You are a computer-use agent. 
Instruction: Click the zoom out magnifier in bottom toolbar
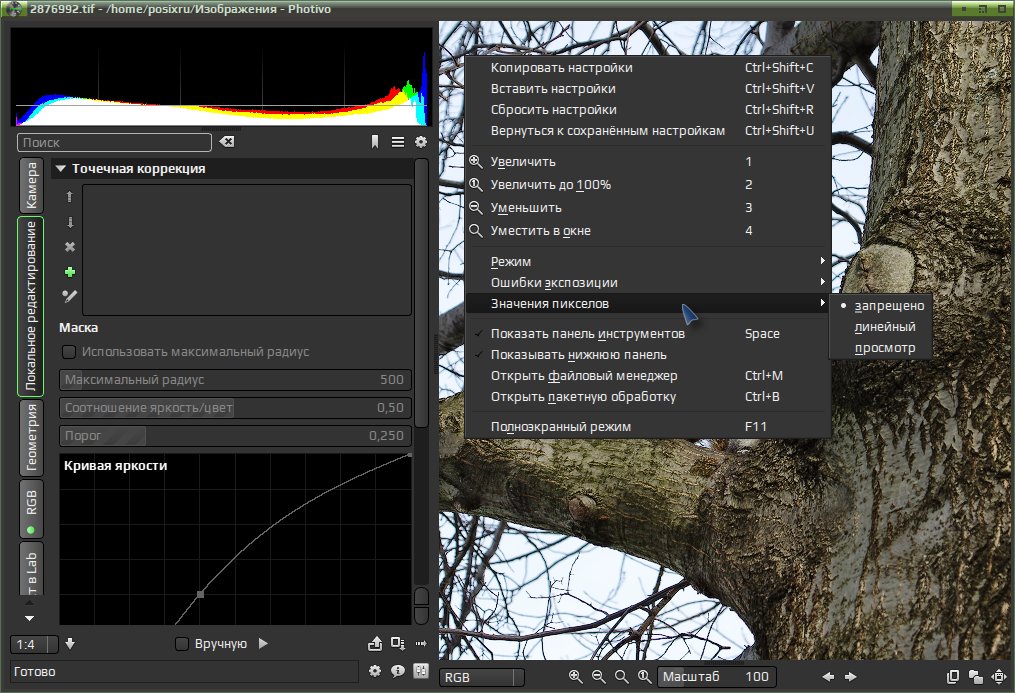(598, 677)
